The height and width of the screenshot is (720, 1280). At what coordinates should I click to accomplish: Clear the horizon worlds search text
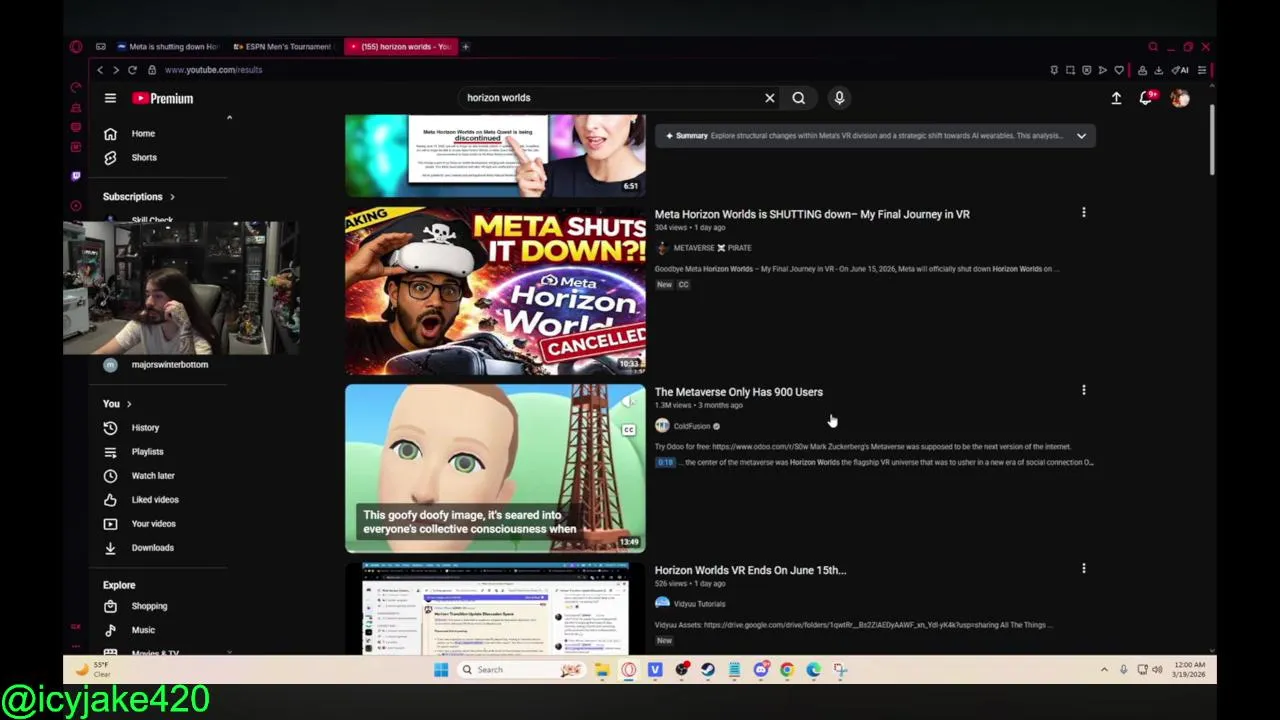pos(770,98)
